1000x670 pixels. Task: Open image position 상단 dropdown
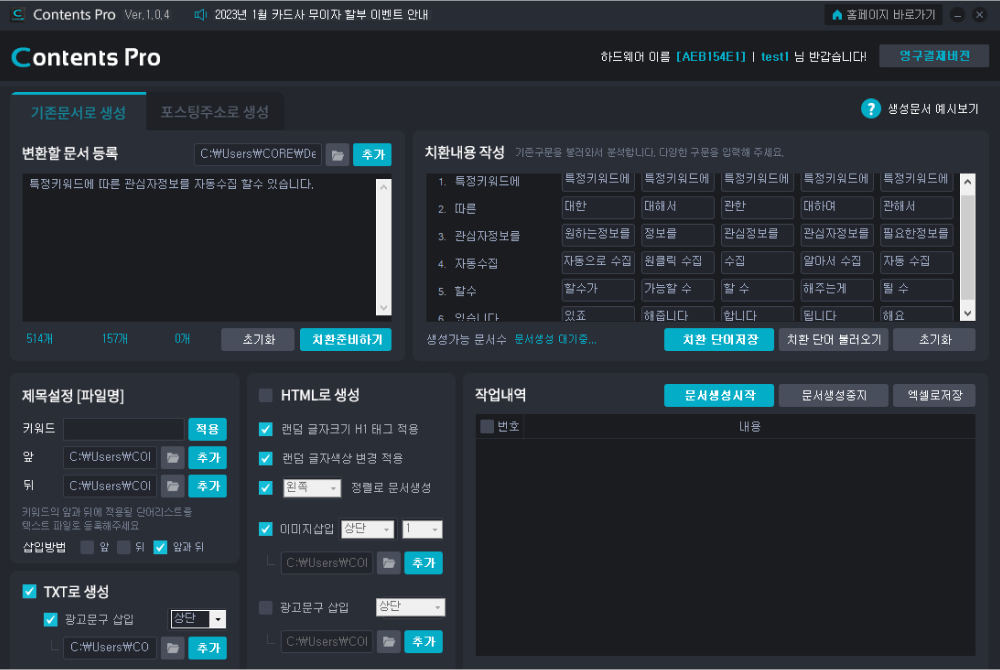(367, 528)
